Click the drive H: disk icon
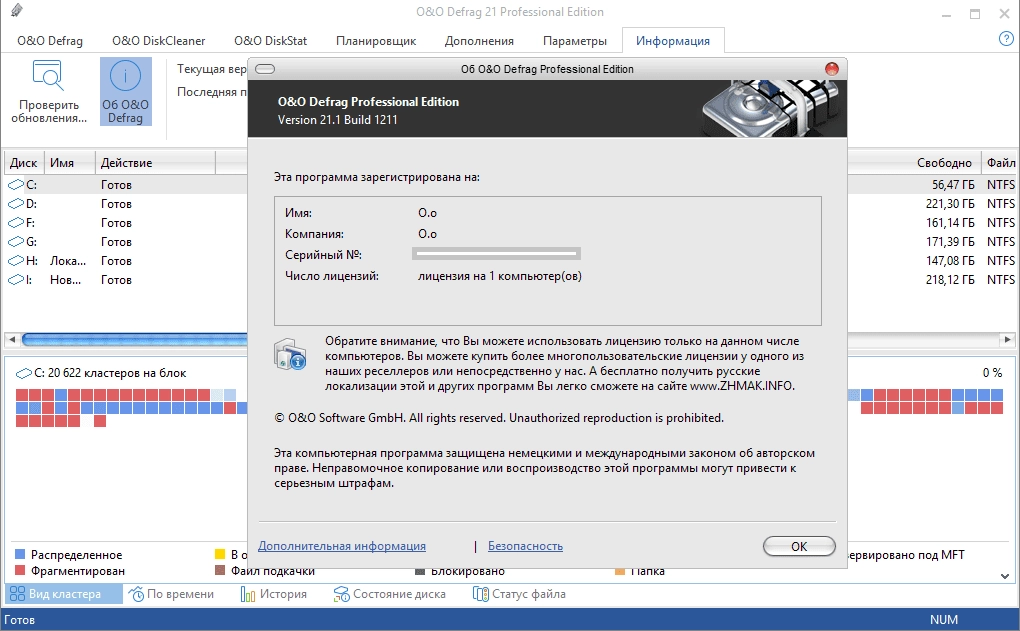Image resolution: width=1020 pixels, height=631 pixels. (x=16, y=260)
